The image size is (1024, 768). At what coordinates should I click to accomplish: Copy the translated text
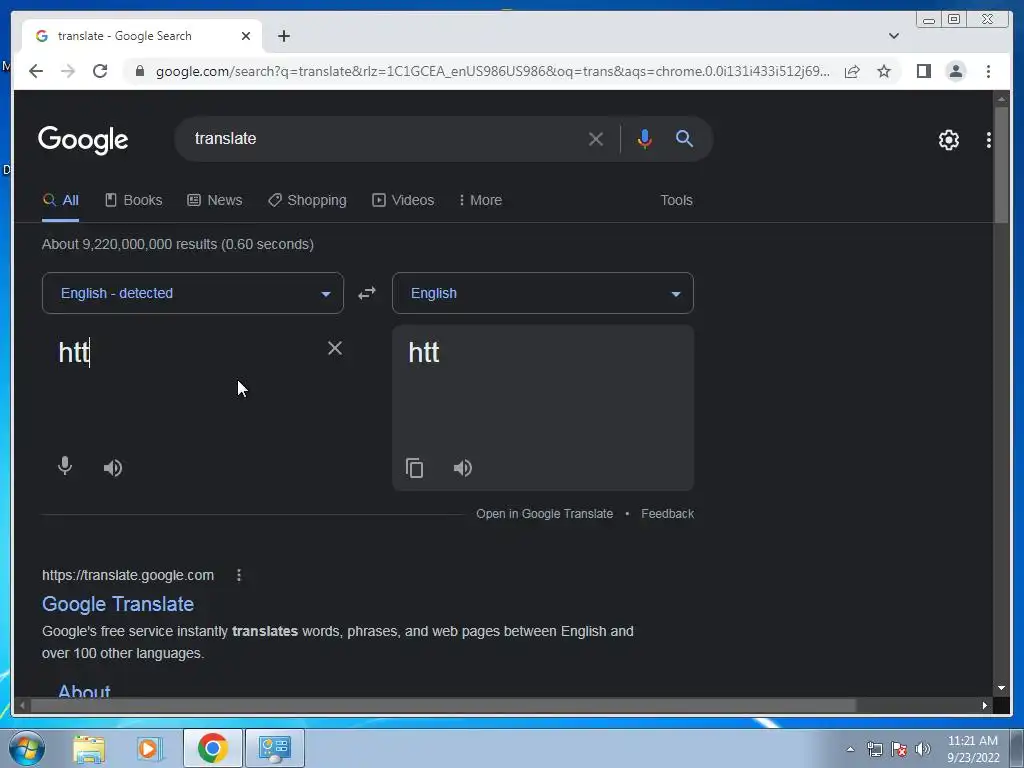coord(415,468)
